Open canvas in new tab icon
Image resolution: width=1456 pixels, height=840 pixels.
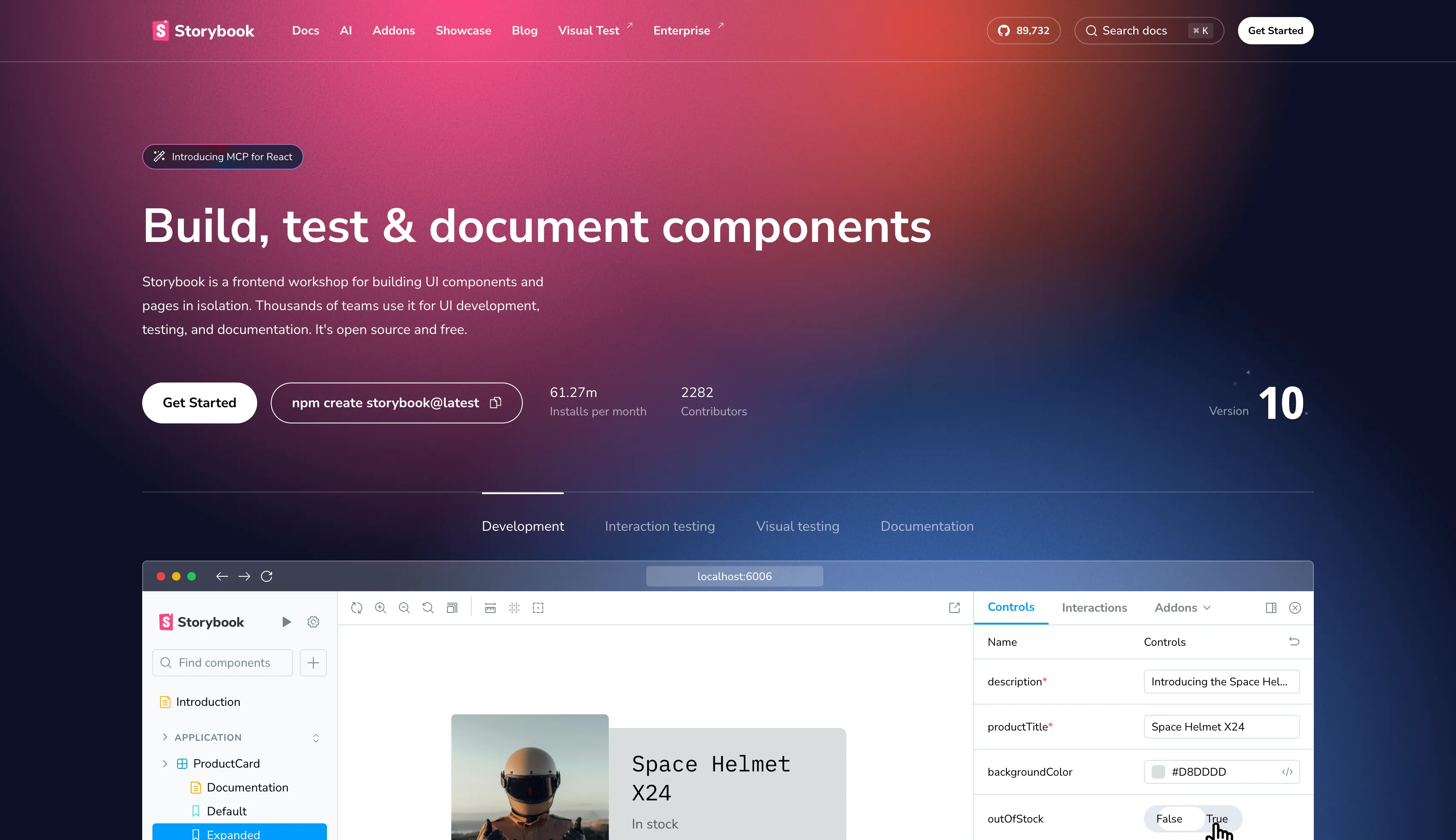coord(954,607)
